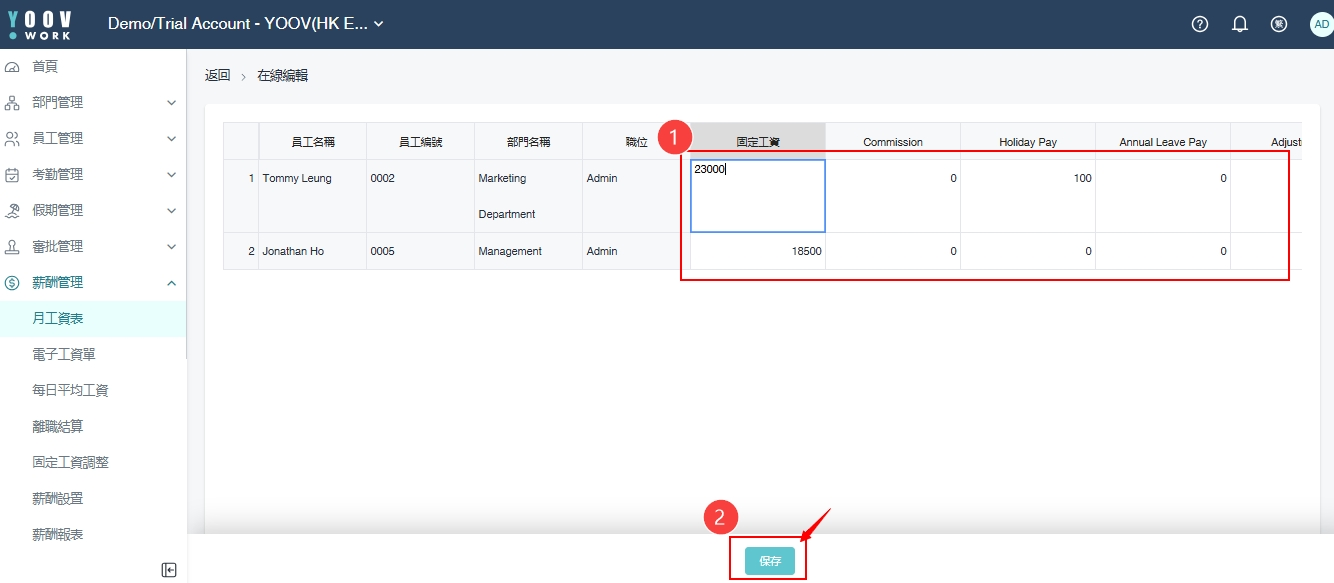Open the notifications bell icon
This screenshot has height=583, width=1334.
pos(1240,24)
